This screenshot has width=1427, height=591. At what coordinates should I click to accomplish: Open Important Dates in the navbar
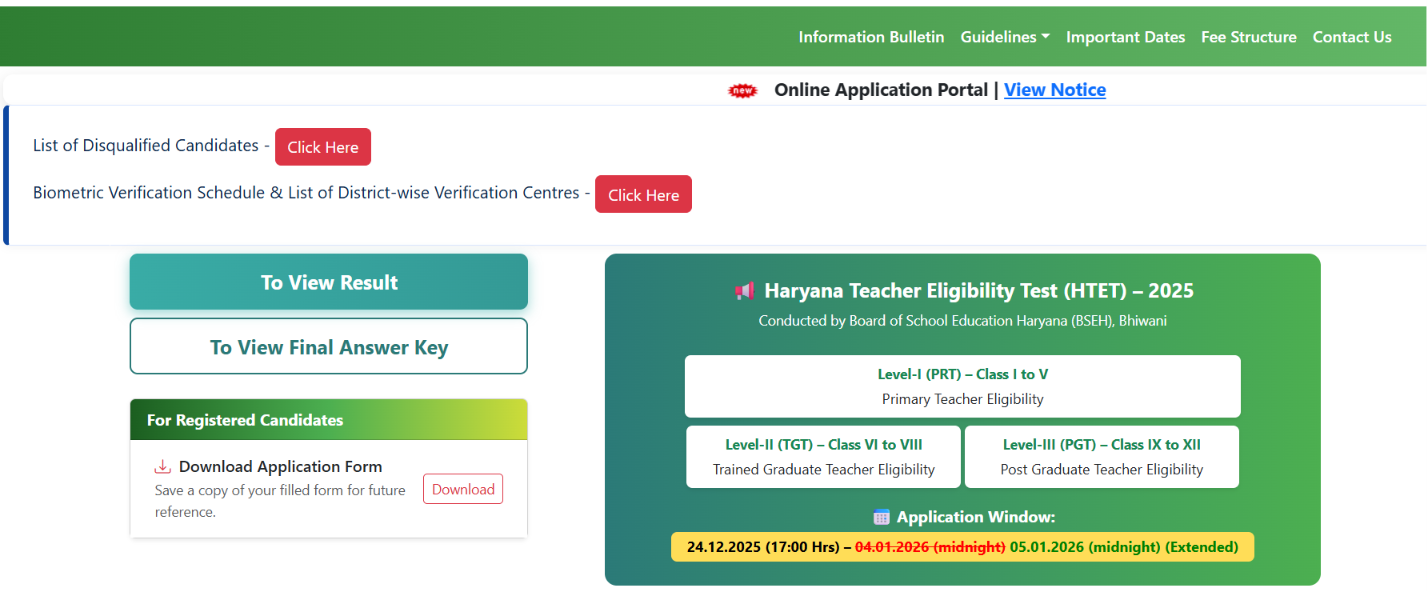[1125, 37]
